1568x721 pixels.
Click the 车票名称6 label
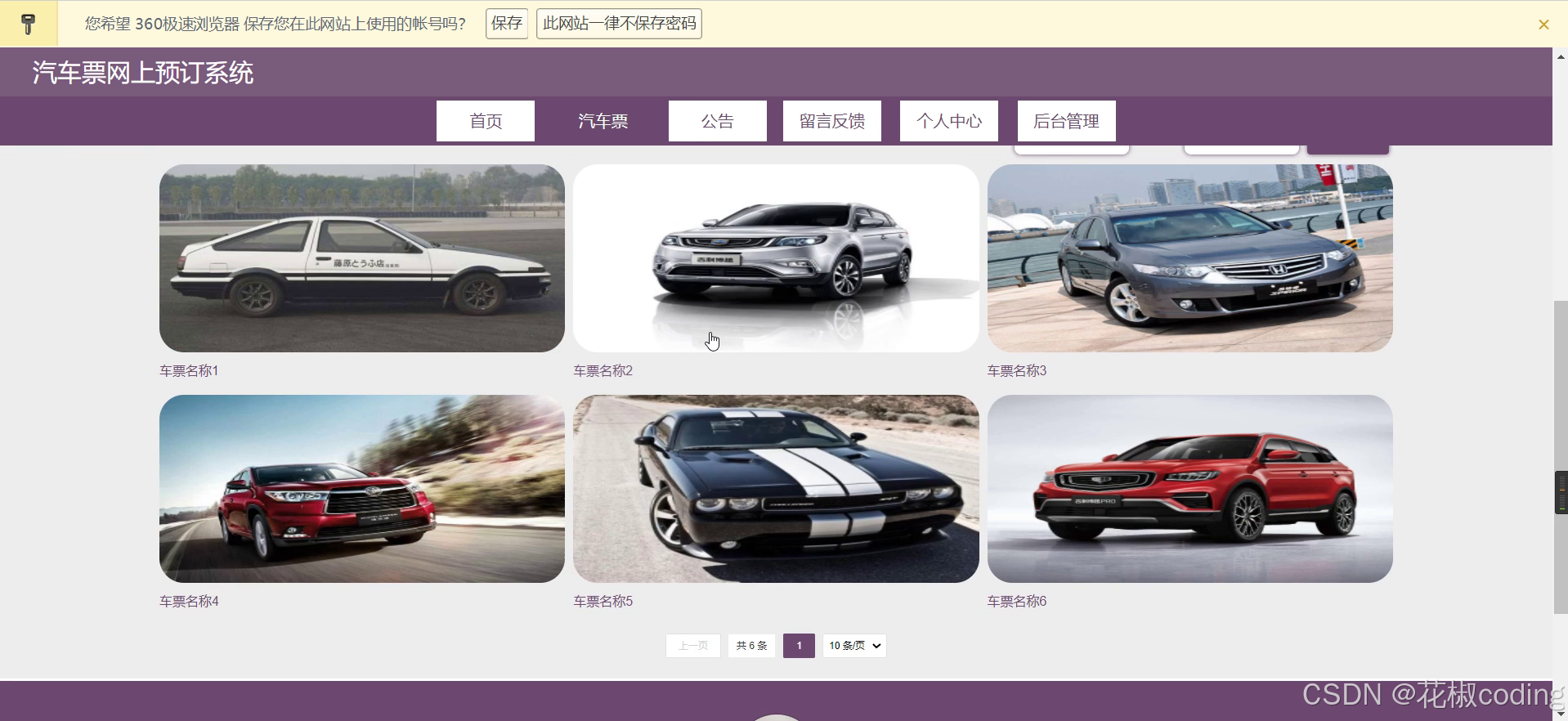pos(1017,602)
